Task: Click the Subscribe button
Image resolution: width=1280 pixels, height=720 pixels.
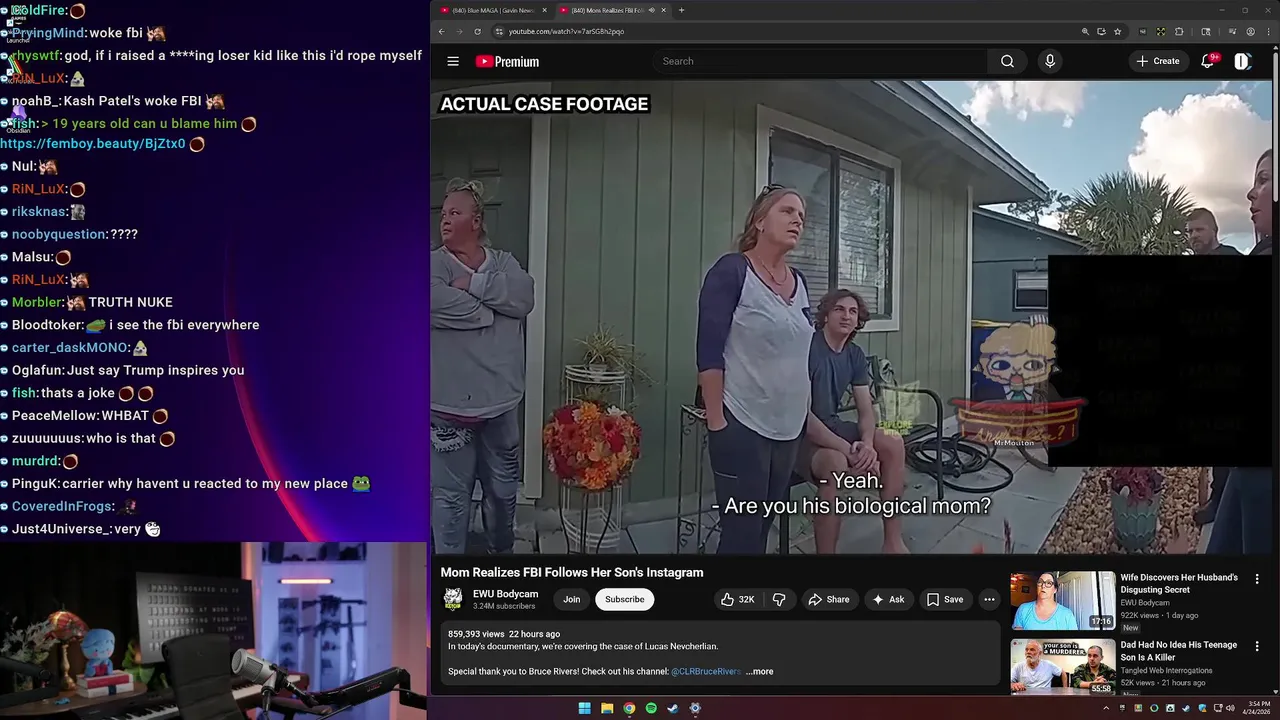Action: (624, 599)
